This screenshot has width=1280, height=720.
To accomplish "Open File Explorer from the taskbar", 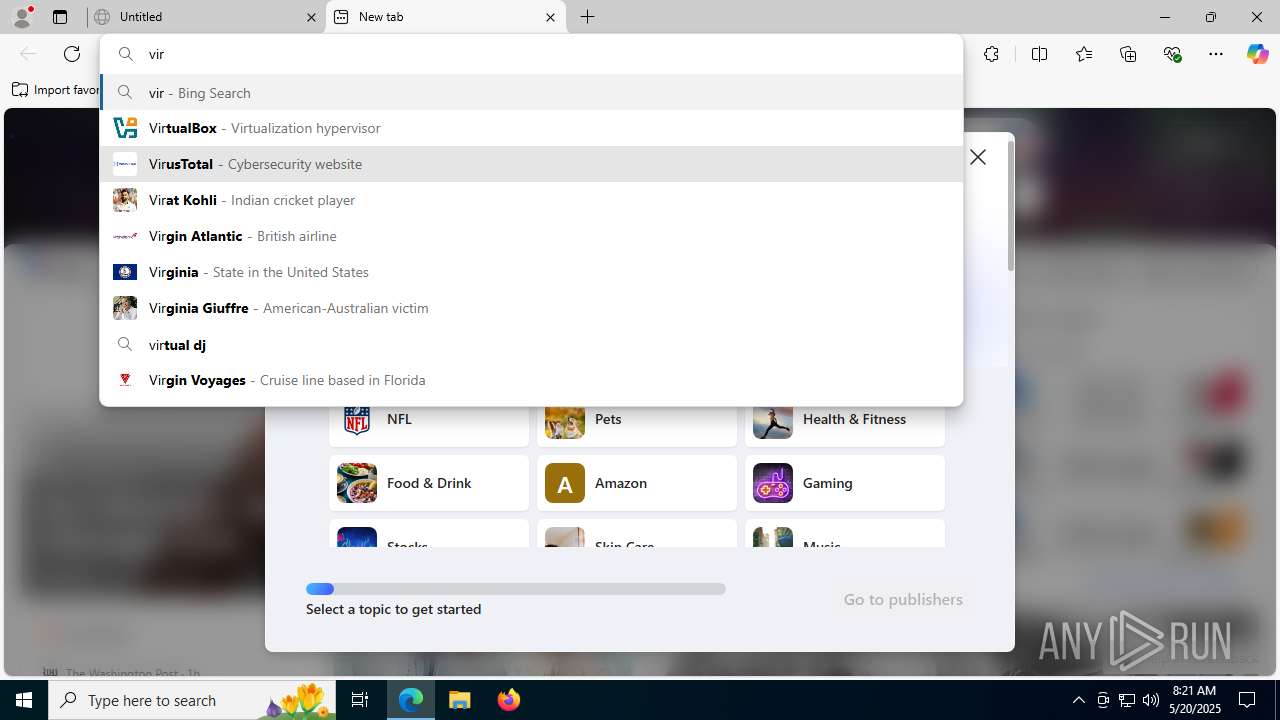I will (459, 700).
